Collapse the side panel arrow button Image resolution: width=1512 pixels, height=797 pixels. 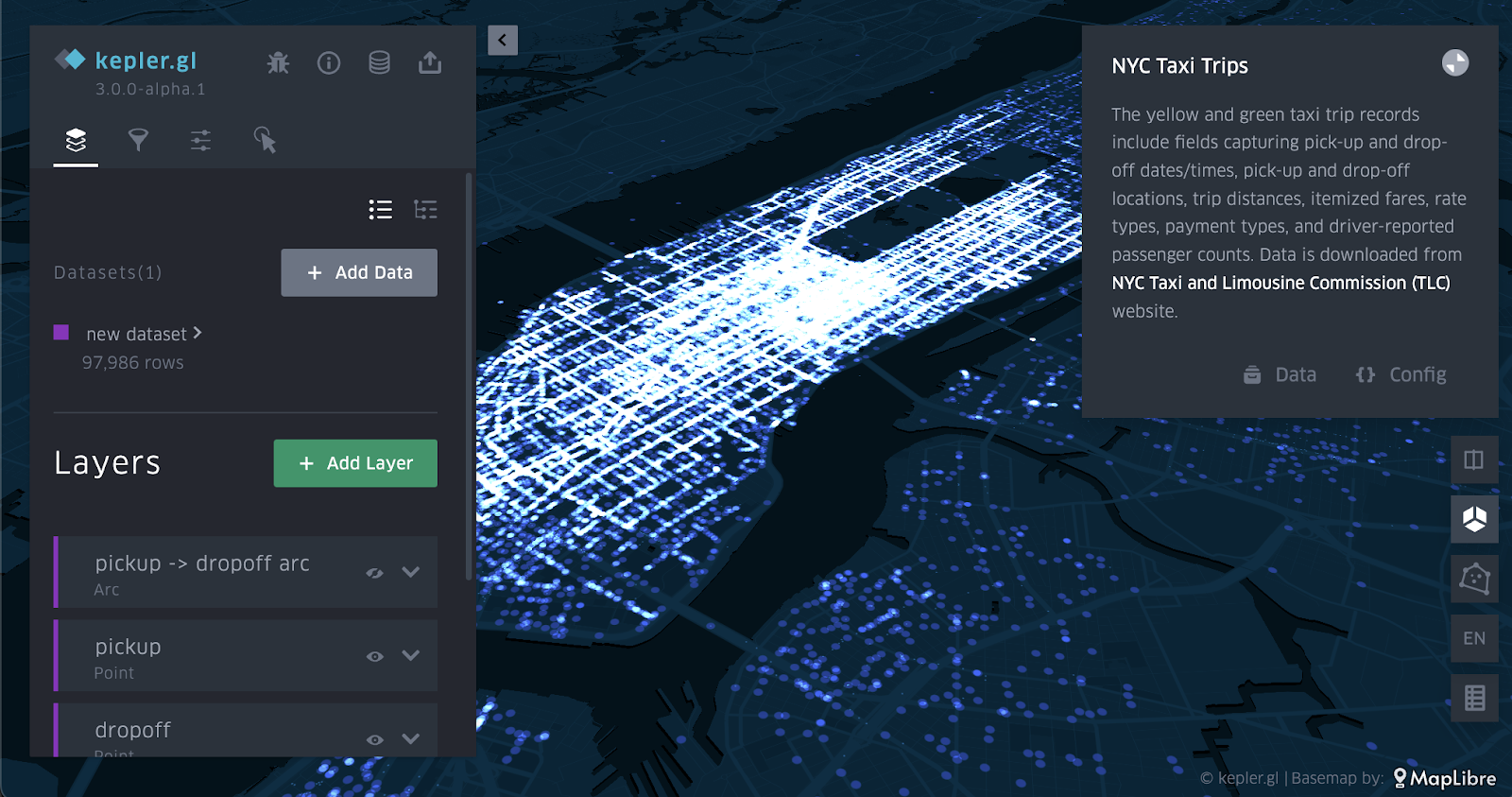pyautogui.click(x=503, y=40)
